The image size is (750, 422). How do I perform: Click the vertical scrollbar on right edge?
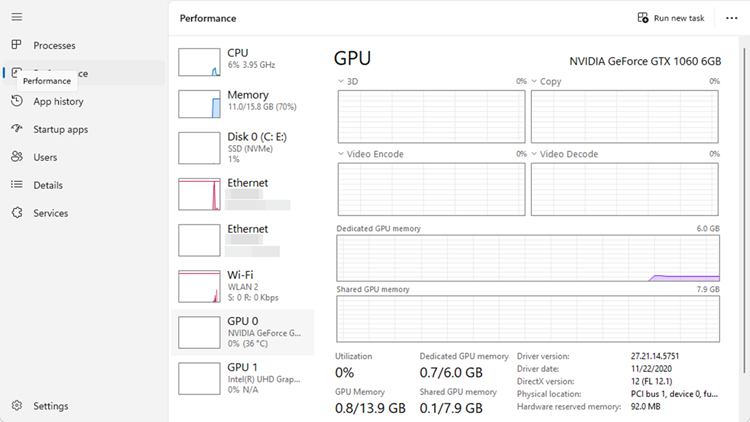coord(744,210)
